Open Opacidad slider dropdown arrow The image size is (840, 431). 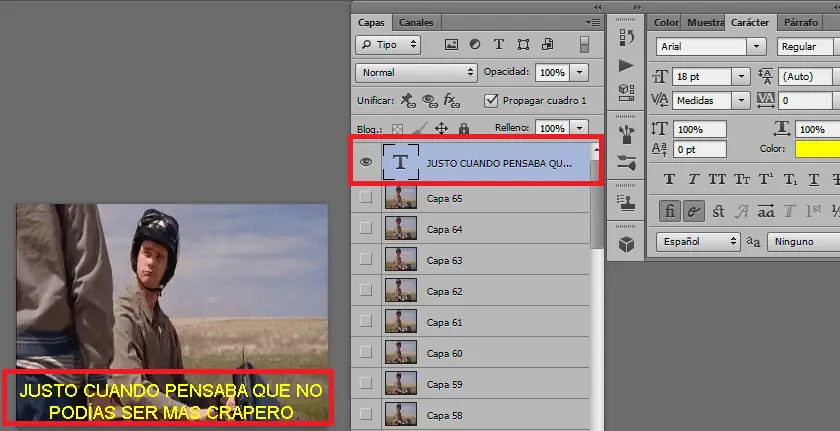pyautogui.click(x=579, y=72)
